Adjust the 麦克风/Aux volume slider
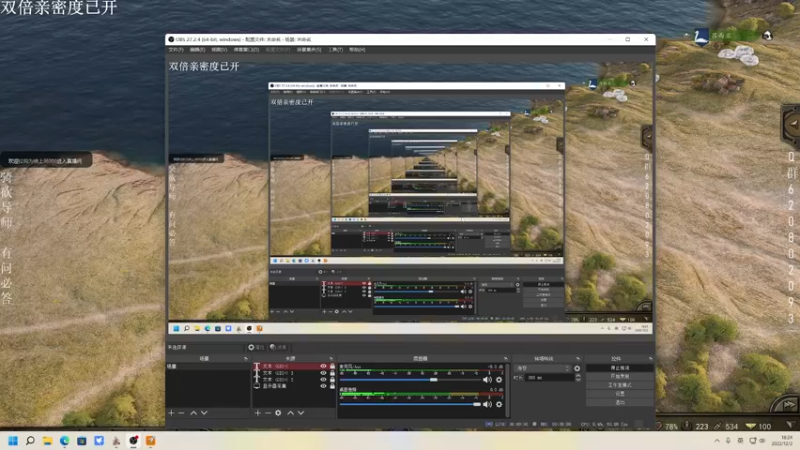Screen dimensions: 800x450 coord(411,380)
